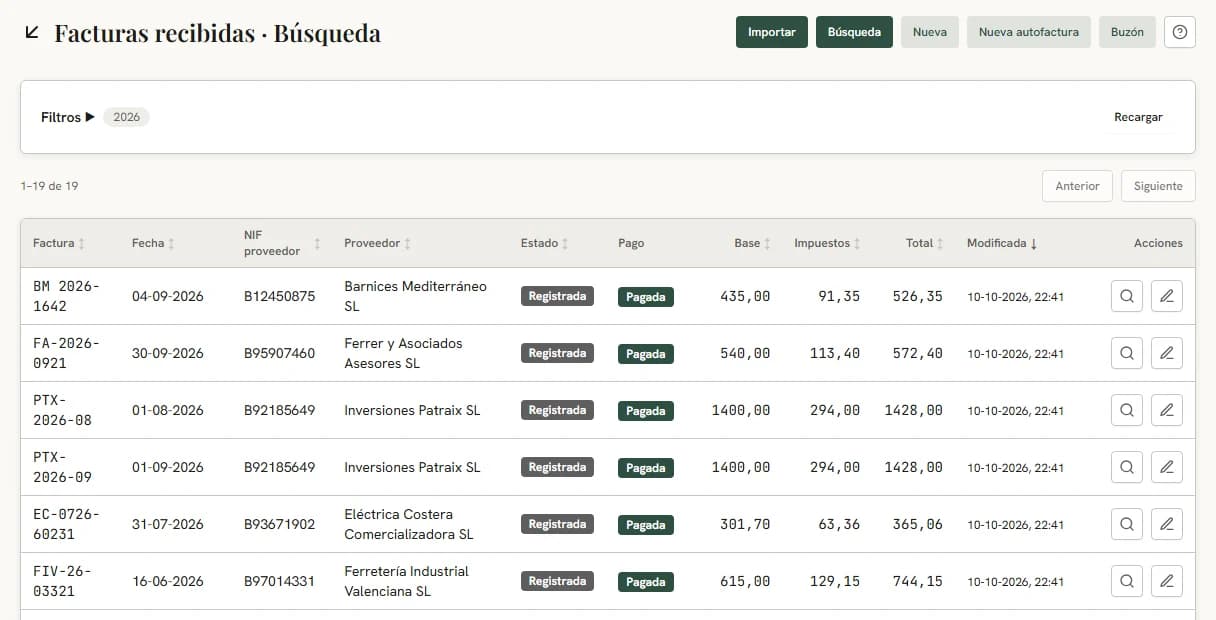Click date 04-09-2026
This screenshot has width=1216, height=620.
coord(168,296)
